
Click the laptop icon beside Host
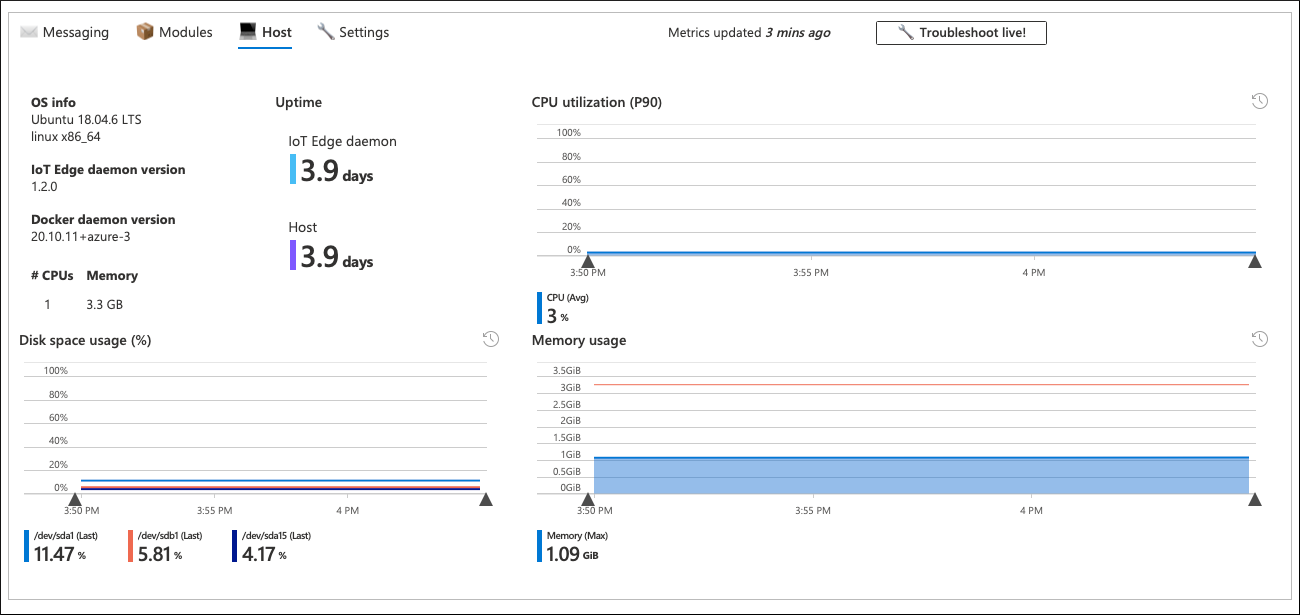coord(248,32)
